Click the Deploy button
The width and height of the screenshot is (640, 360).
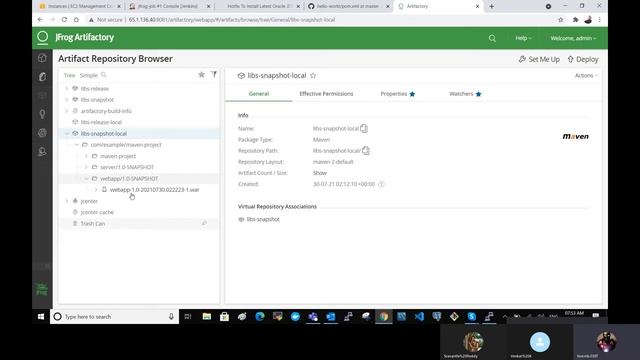coord(583,59)
